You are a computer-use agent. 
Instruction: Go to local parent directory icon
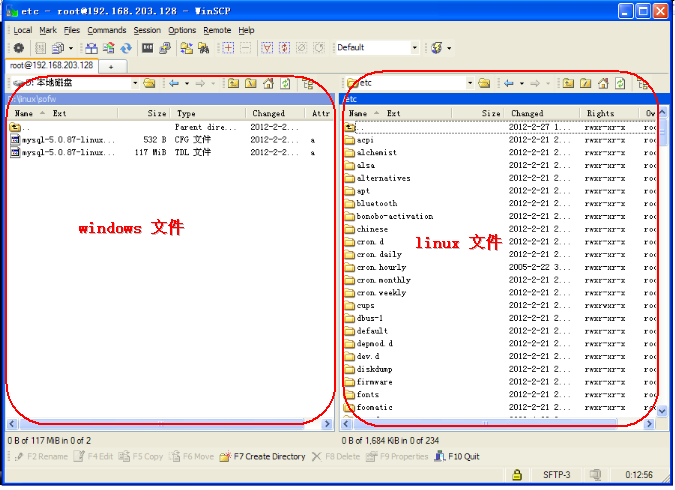234,83
